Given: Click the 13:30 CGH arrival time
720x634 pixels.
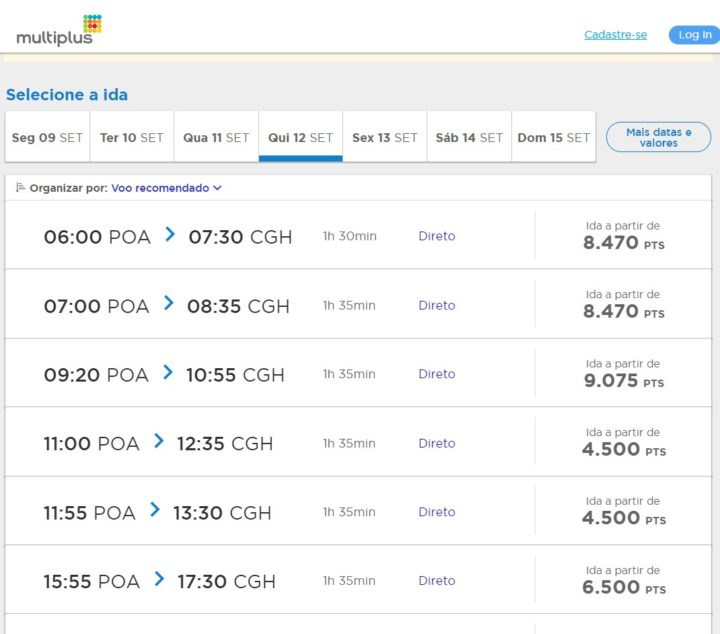Looking at the screenshot, I should [x=222, y=513].
